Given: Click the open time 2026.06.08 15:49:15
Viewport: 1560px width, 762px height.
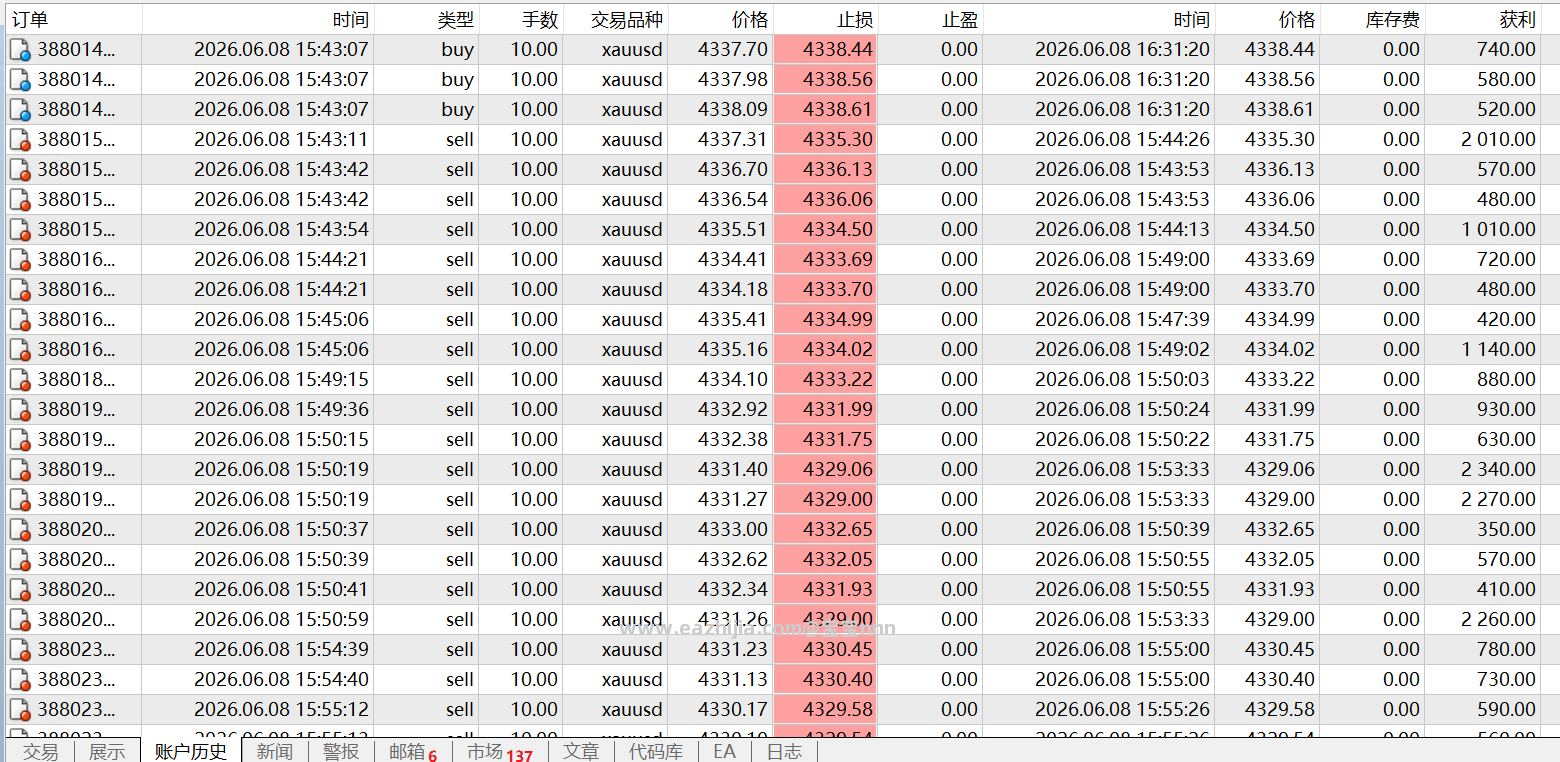Looking at the screenshot, I should (x=281, y=379).
